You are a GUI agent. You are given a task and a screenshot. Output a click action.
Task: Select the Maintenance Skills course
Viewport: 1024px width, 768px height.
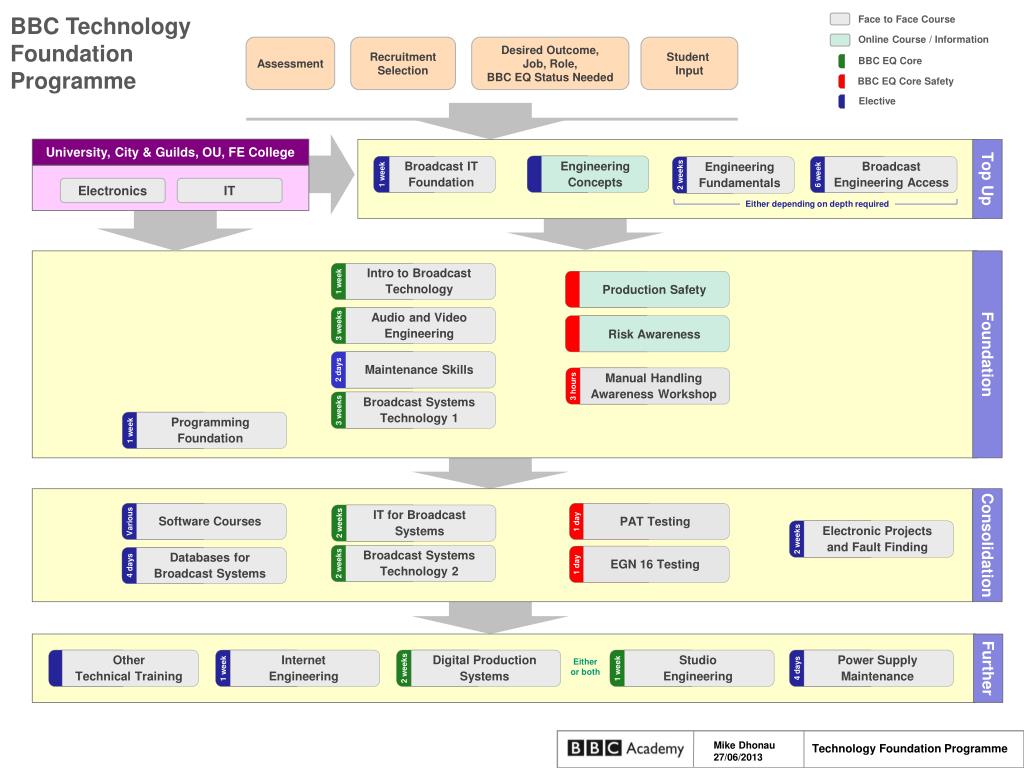(x=413, y=370)
